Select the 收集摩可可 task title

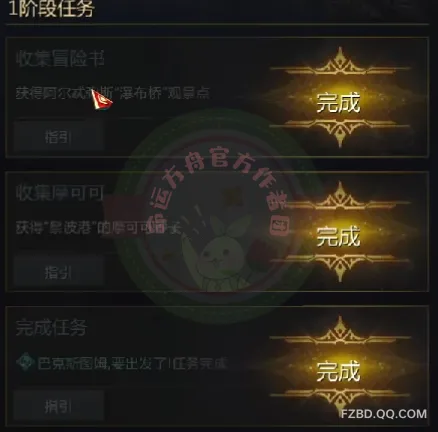click(x=60, y=193)
